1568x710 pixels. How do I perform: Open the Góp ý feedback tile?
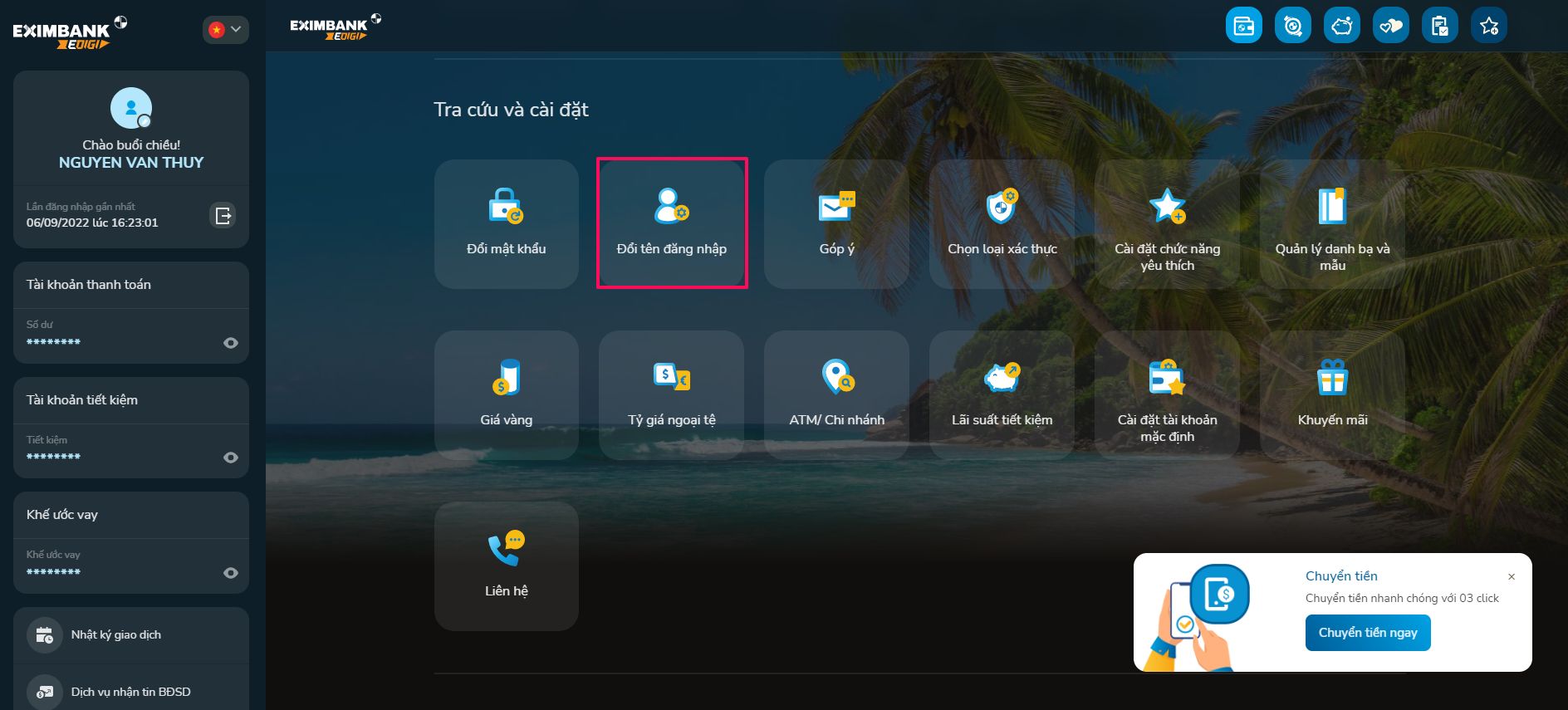[x=836, y=224]
